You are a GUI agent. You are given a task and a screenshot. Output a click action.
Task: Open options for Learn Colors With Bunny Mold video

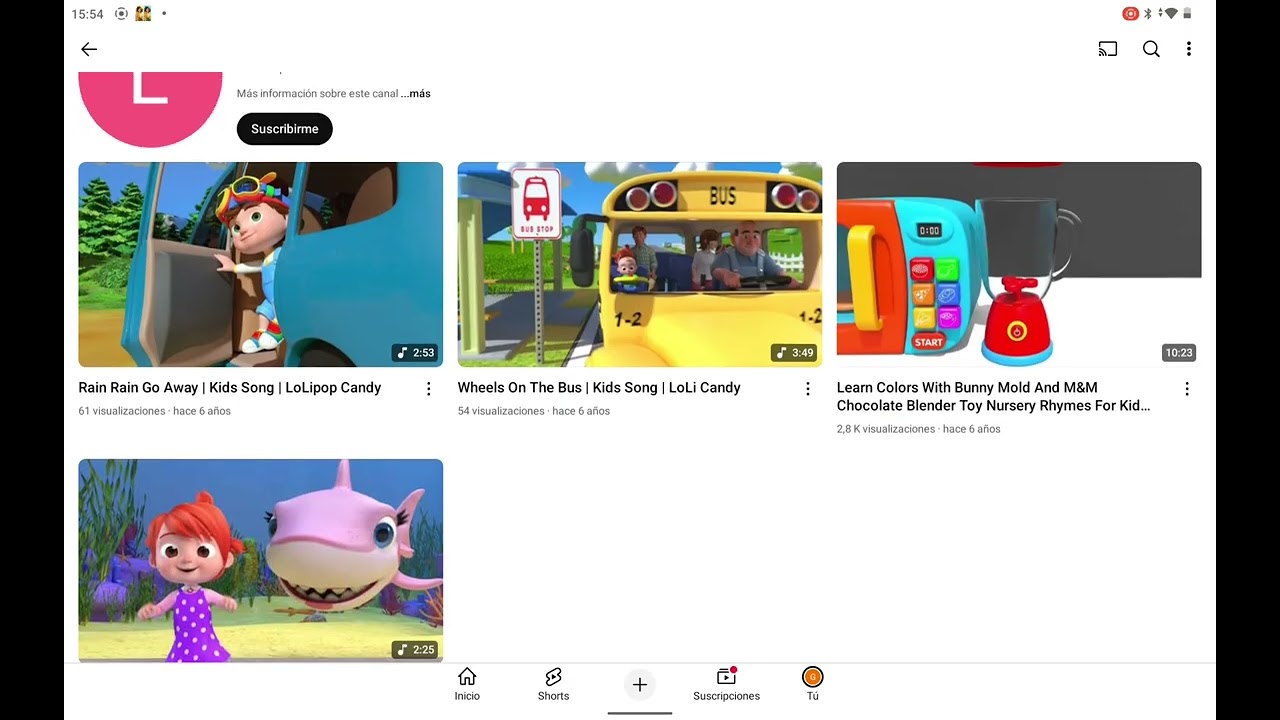coord(1187,389)
